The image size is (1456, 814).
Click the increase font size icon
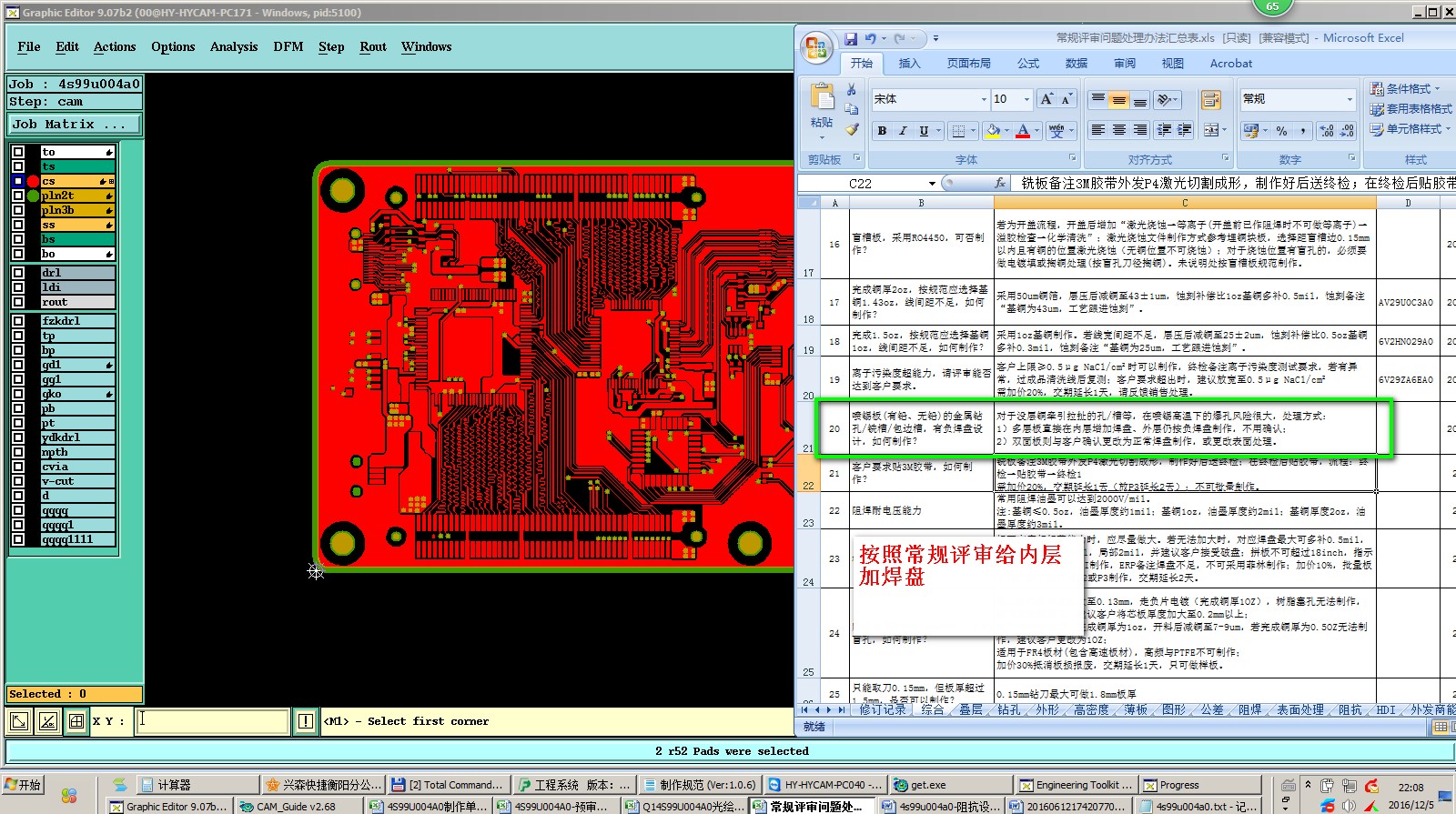tap(1046, 99)
